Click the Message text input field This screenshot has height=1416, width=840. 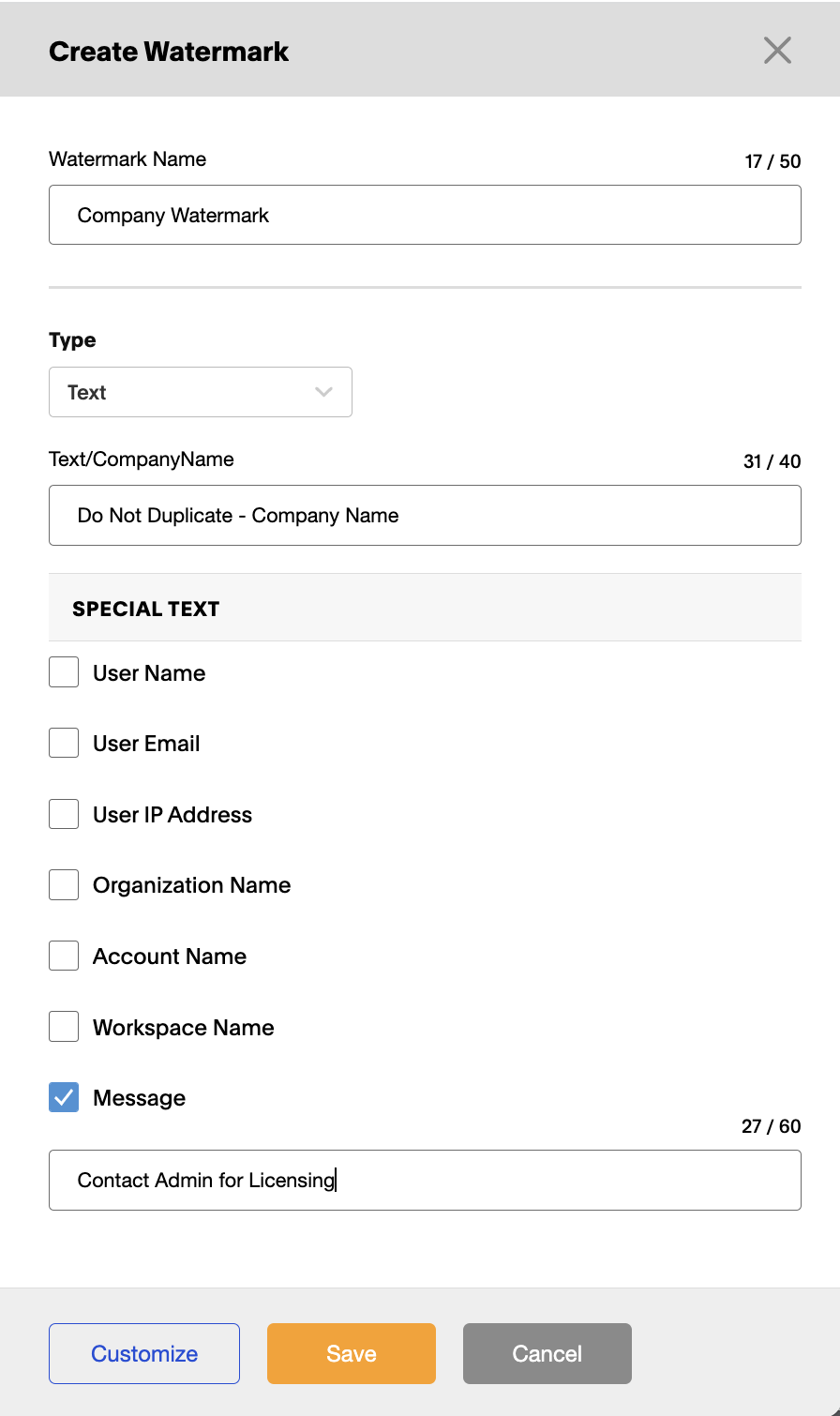425,1180
